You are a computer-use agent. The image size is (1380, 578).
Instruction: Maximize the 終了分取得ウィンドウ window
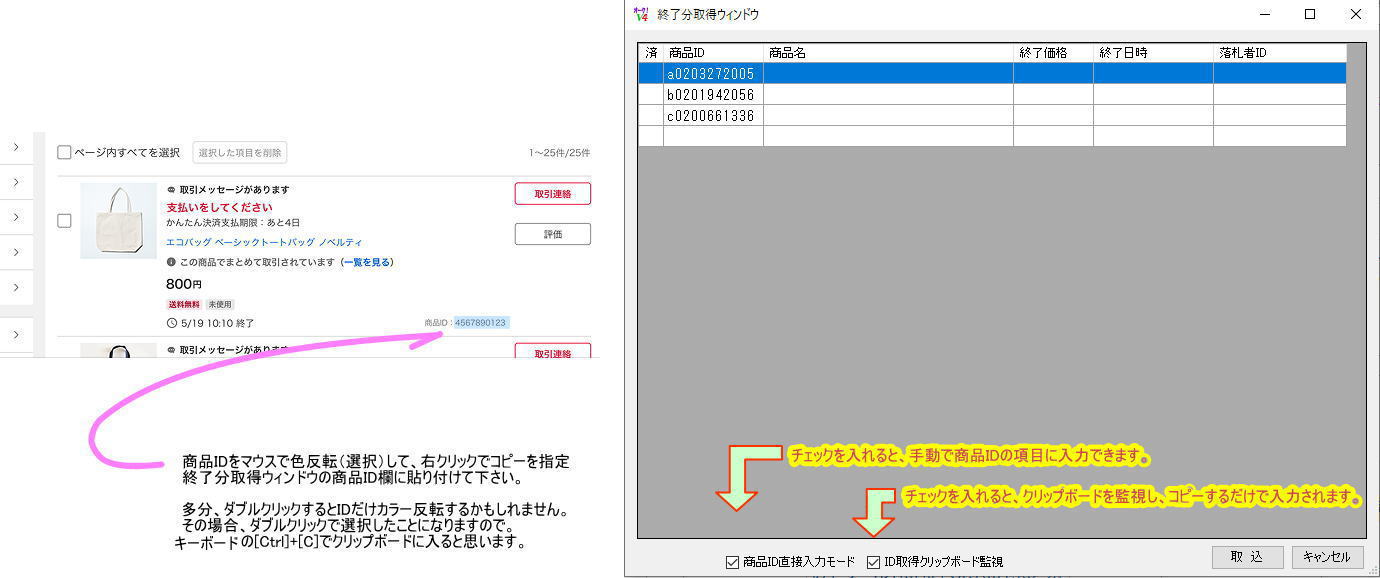(1310, 14)
